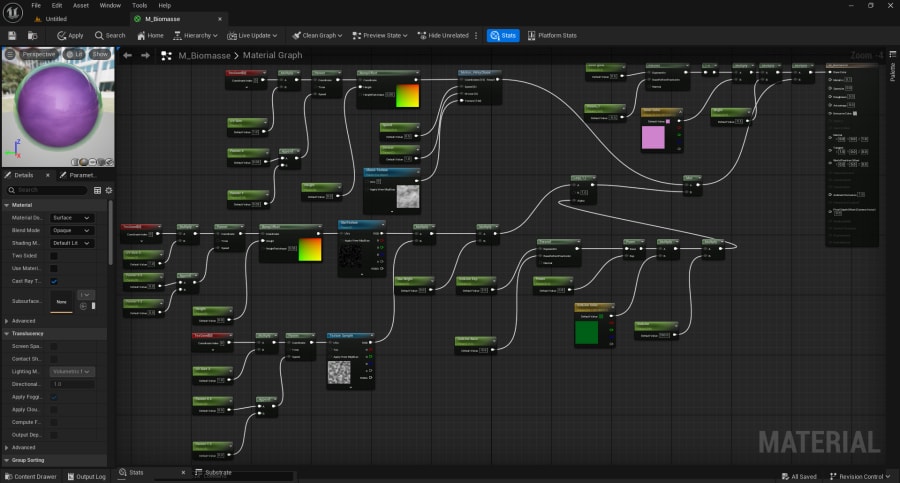Screen dimensions: 900x483
Task: Toggle Apply Fogging checkbox
Action: 53,397
